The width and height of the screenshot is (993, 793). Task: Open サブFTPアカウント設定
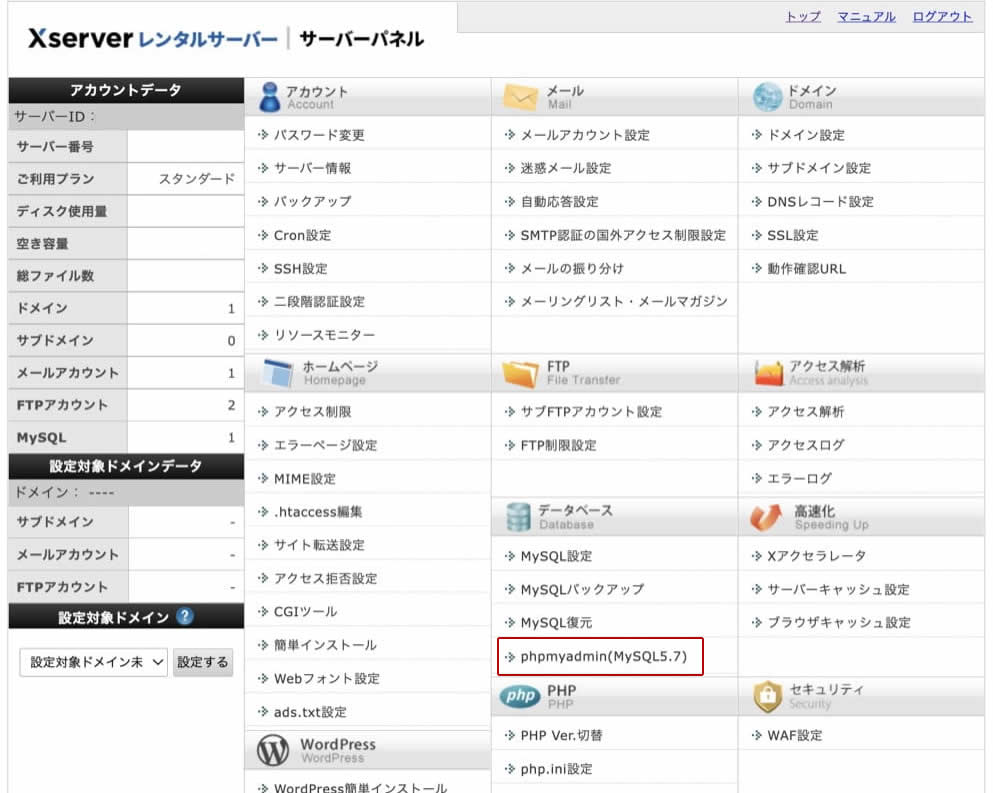click(x=591, y=412)
